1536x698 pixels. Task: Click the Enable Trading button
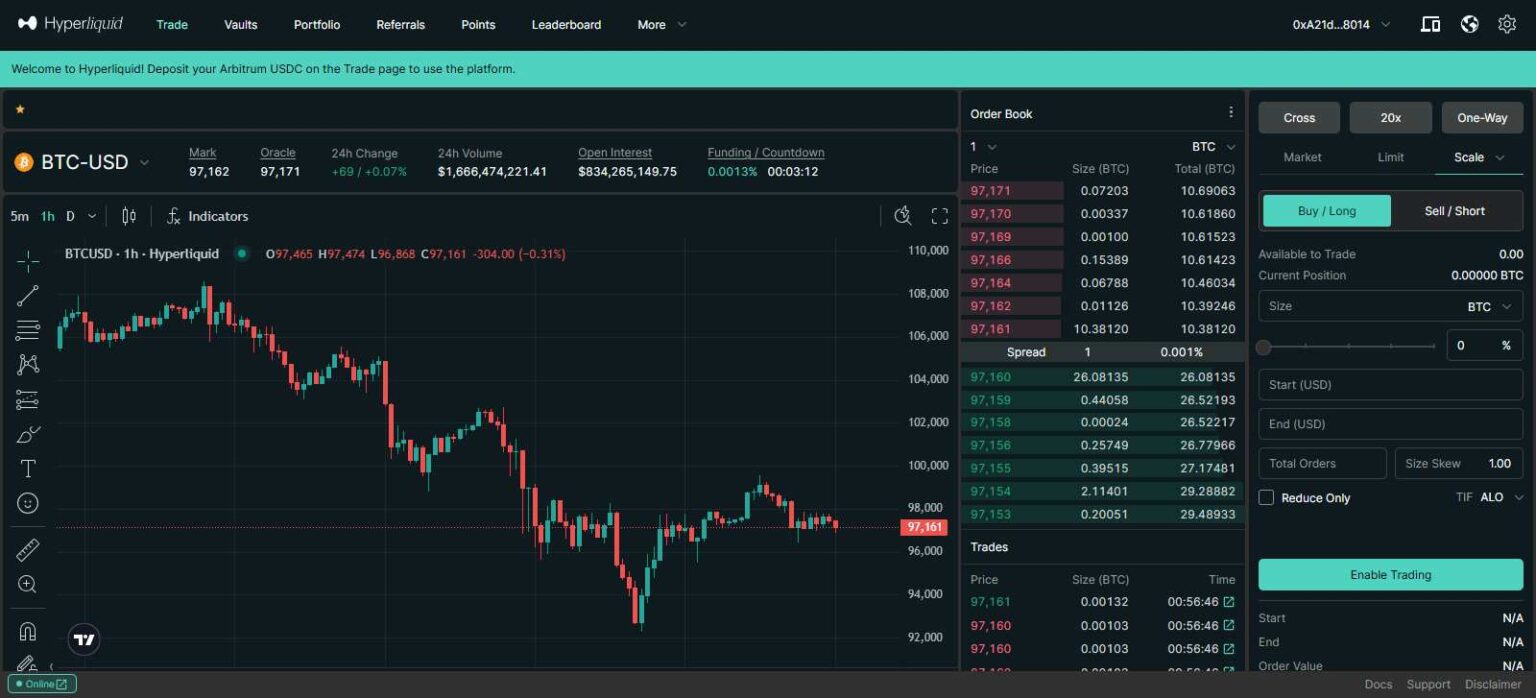1390,574
